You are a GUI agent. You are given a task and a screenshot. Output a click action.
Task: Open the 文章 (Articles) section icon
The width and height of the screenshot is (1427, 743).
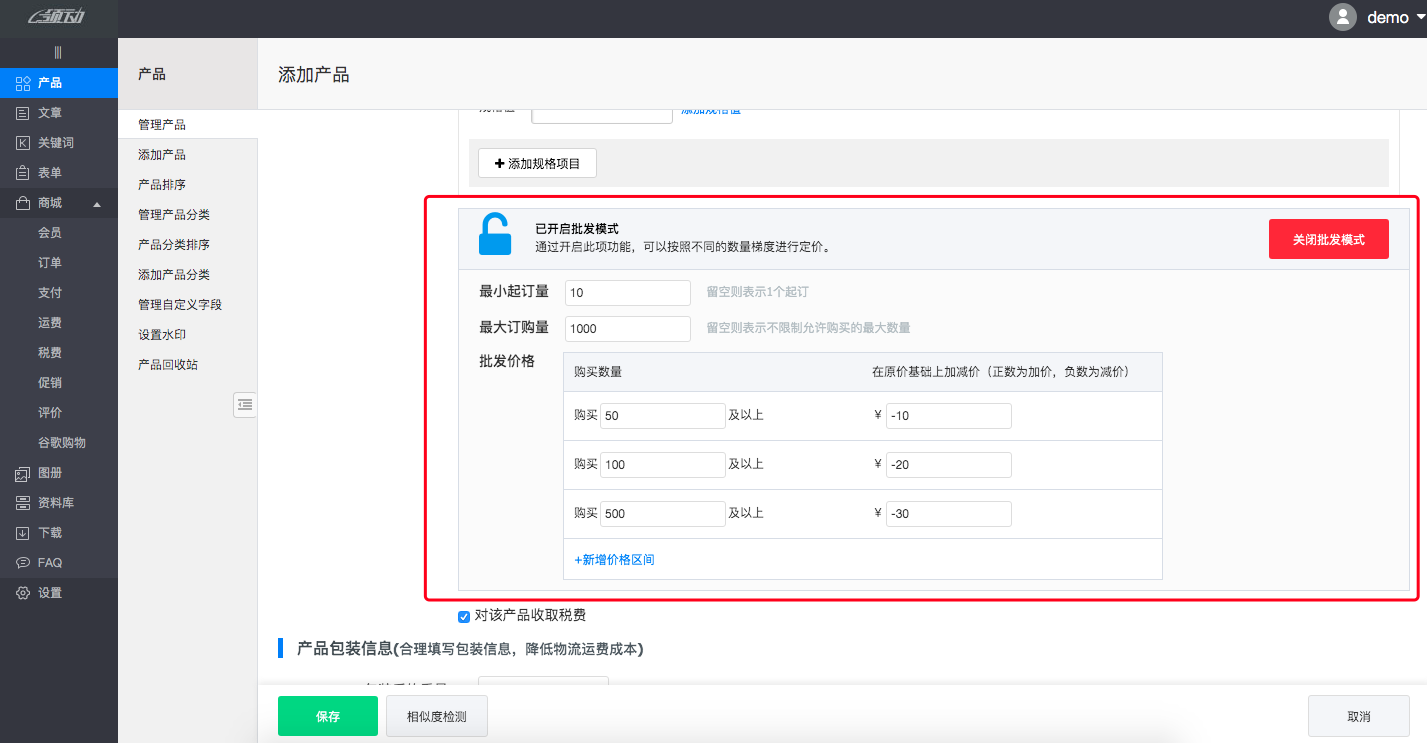coord(23,112)
